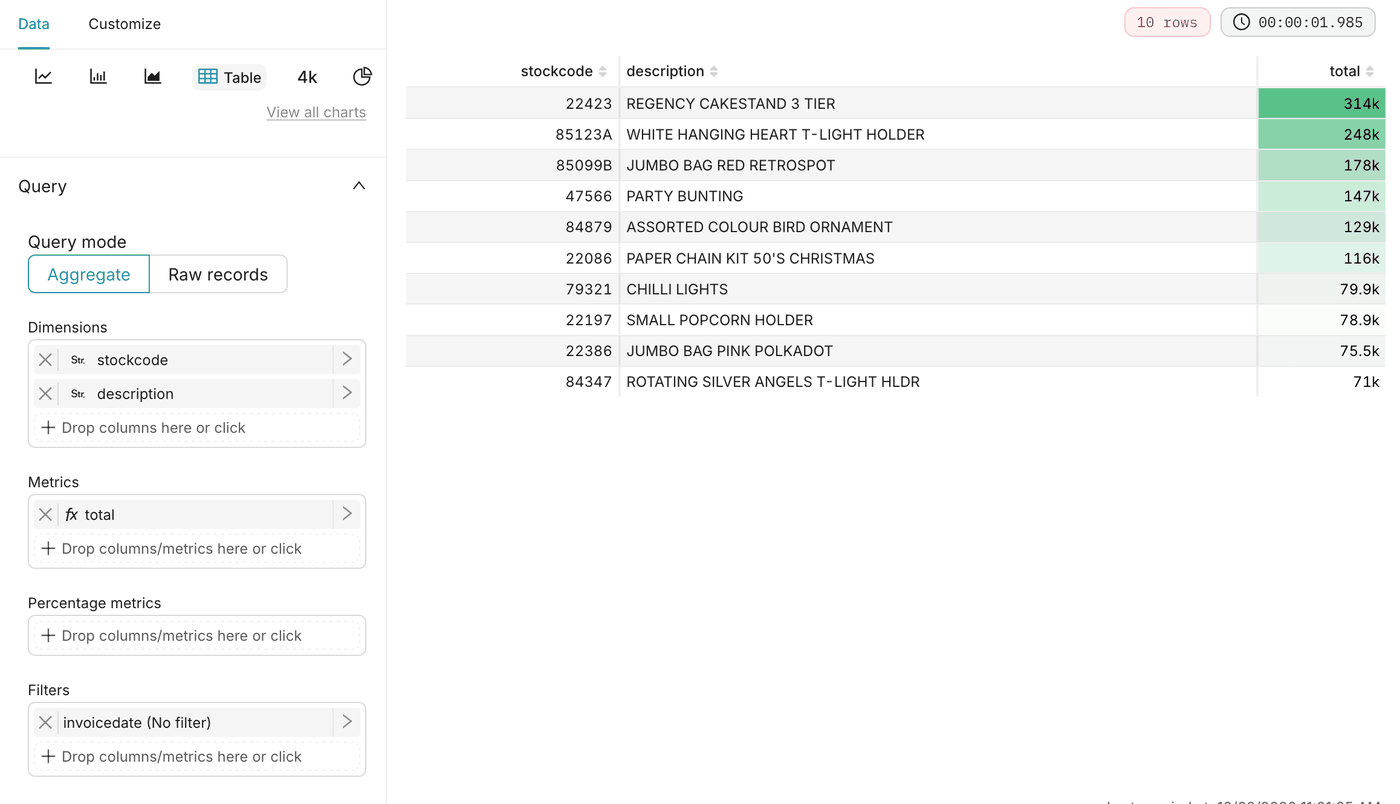Switch query mode to Aggregate

[x=89, y=274]
